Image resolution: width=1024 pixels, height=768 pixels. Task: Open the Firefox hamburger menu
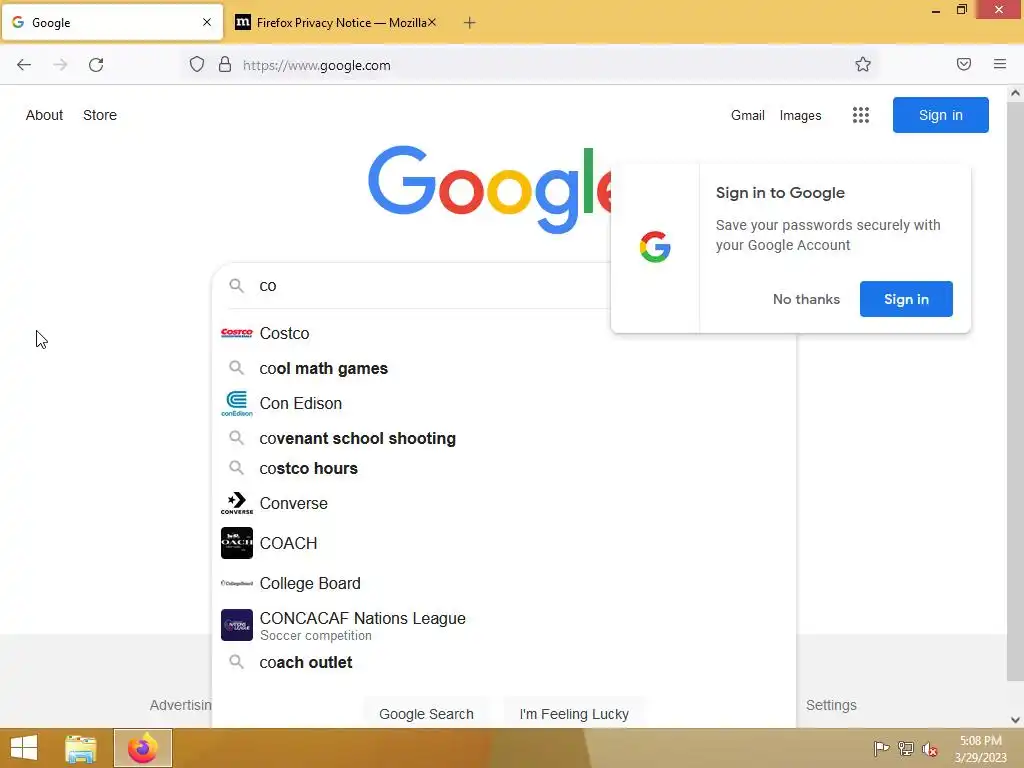999,64
